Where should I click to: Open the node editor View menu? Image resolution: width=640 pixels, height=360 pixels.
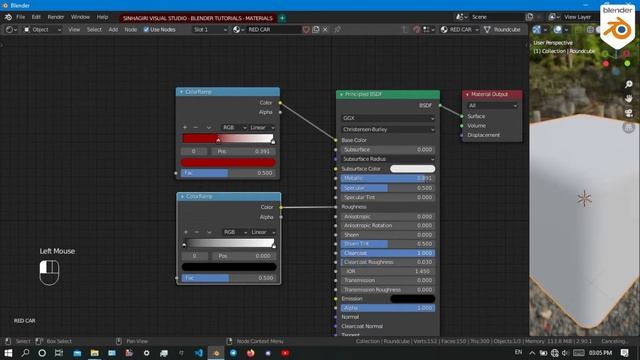pyautogui.click(x=74, y=29)
